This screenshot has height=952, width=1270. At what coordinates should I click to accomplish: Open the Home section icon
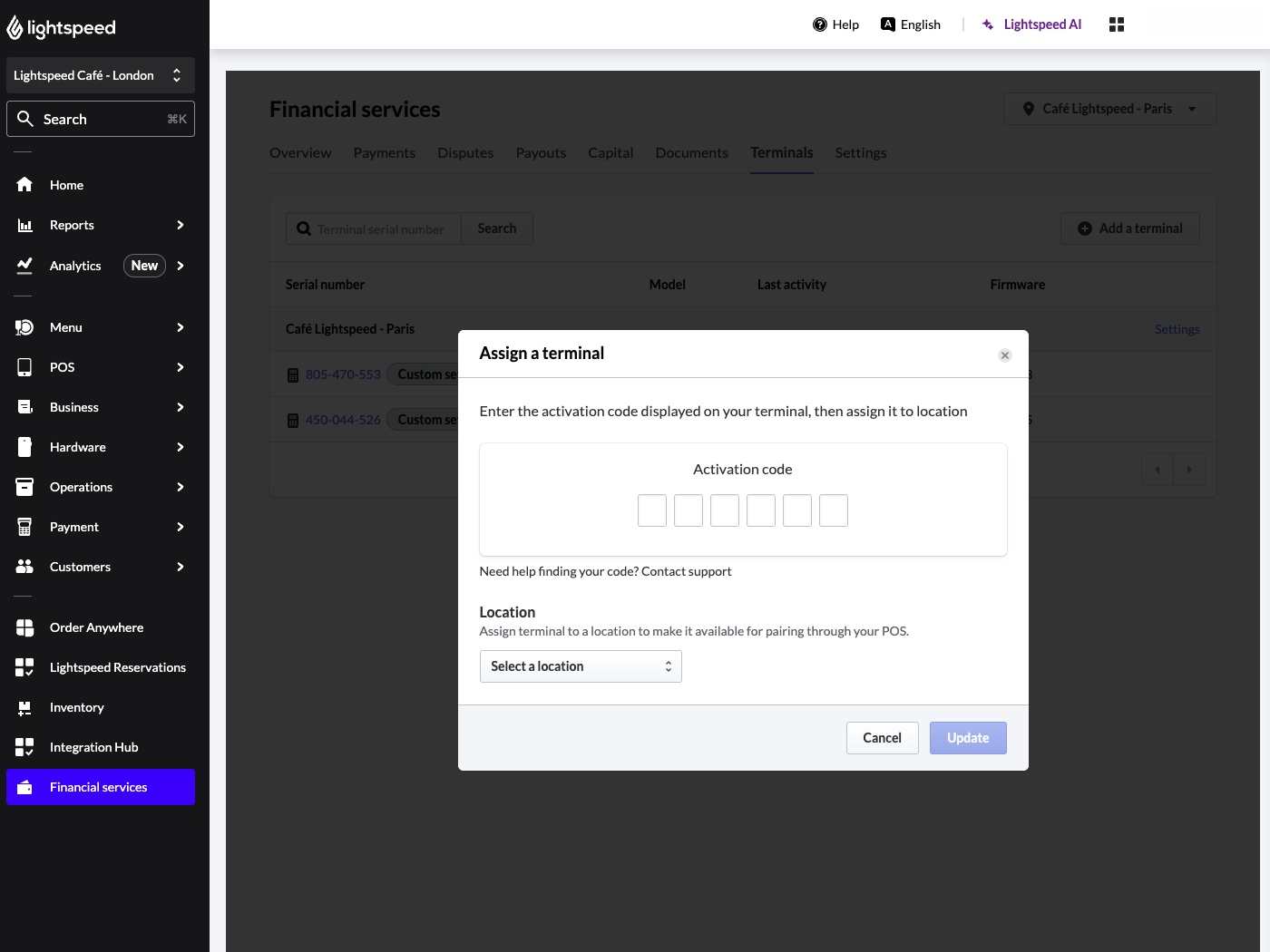(x=24, y=185)
